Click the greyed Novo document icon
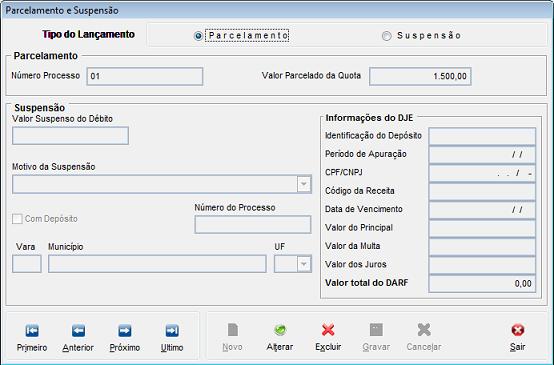The image size is (554, 365). tap(233, 330)
